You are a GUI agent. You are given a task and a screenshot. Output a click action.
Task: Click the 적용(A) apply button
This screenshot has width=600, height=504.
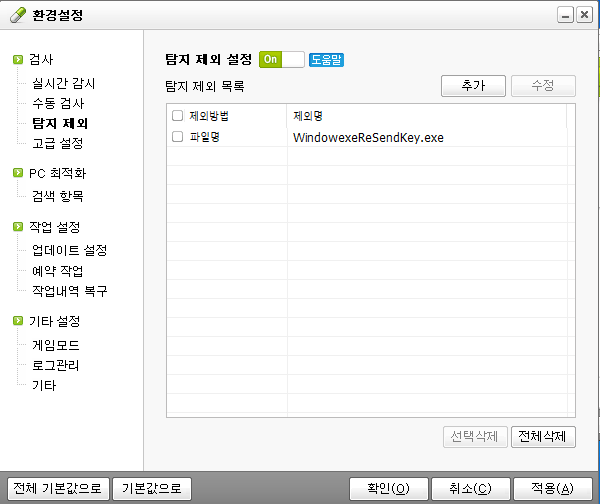[x=553, y=488]
